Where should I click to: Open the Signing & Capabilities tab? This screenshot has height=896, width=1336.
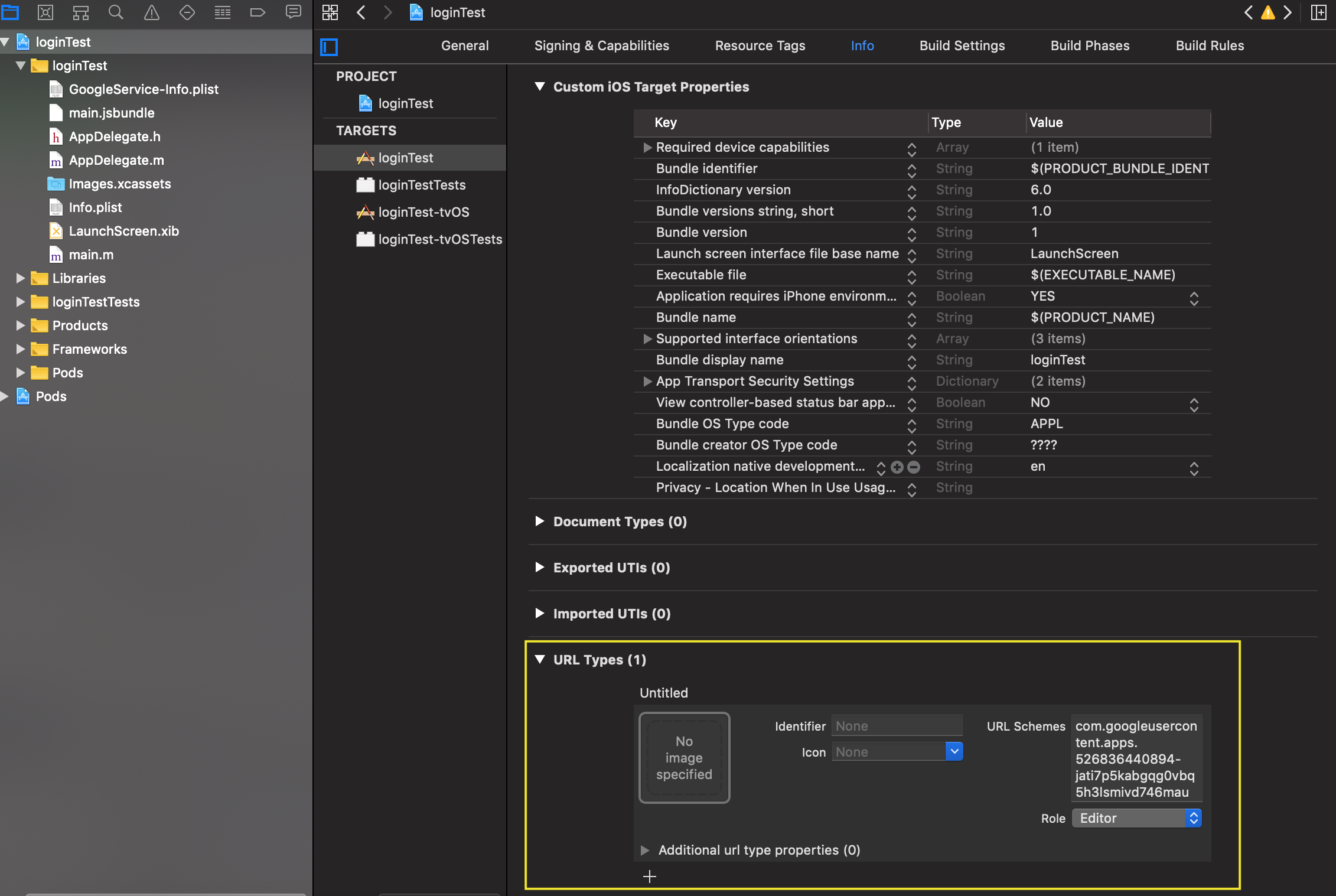click(601, 45)
